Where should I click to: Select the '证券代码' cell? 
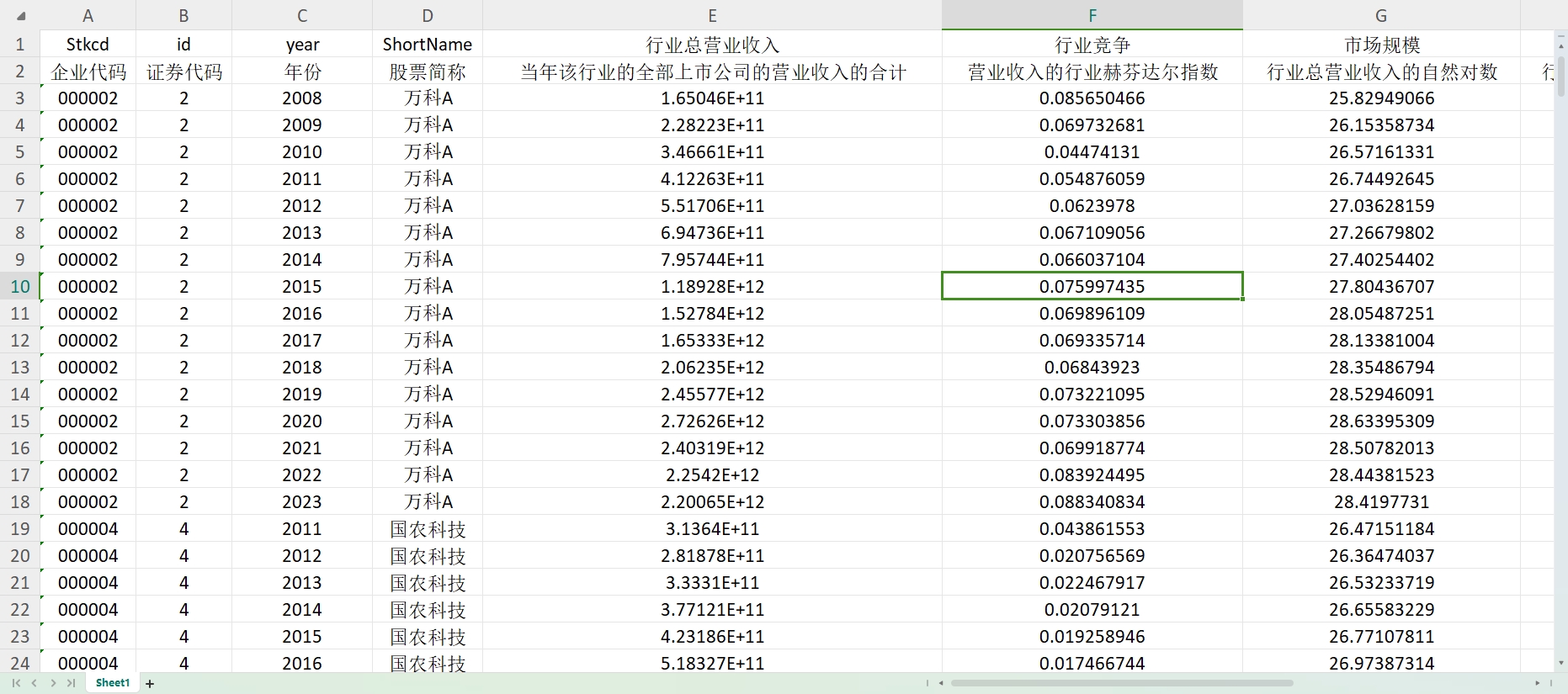(183, 71)
